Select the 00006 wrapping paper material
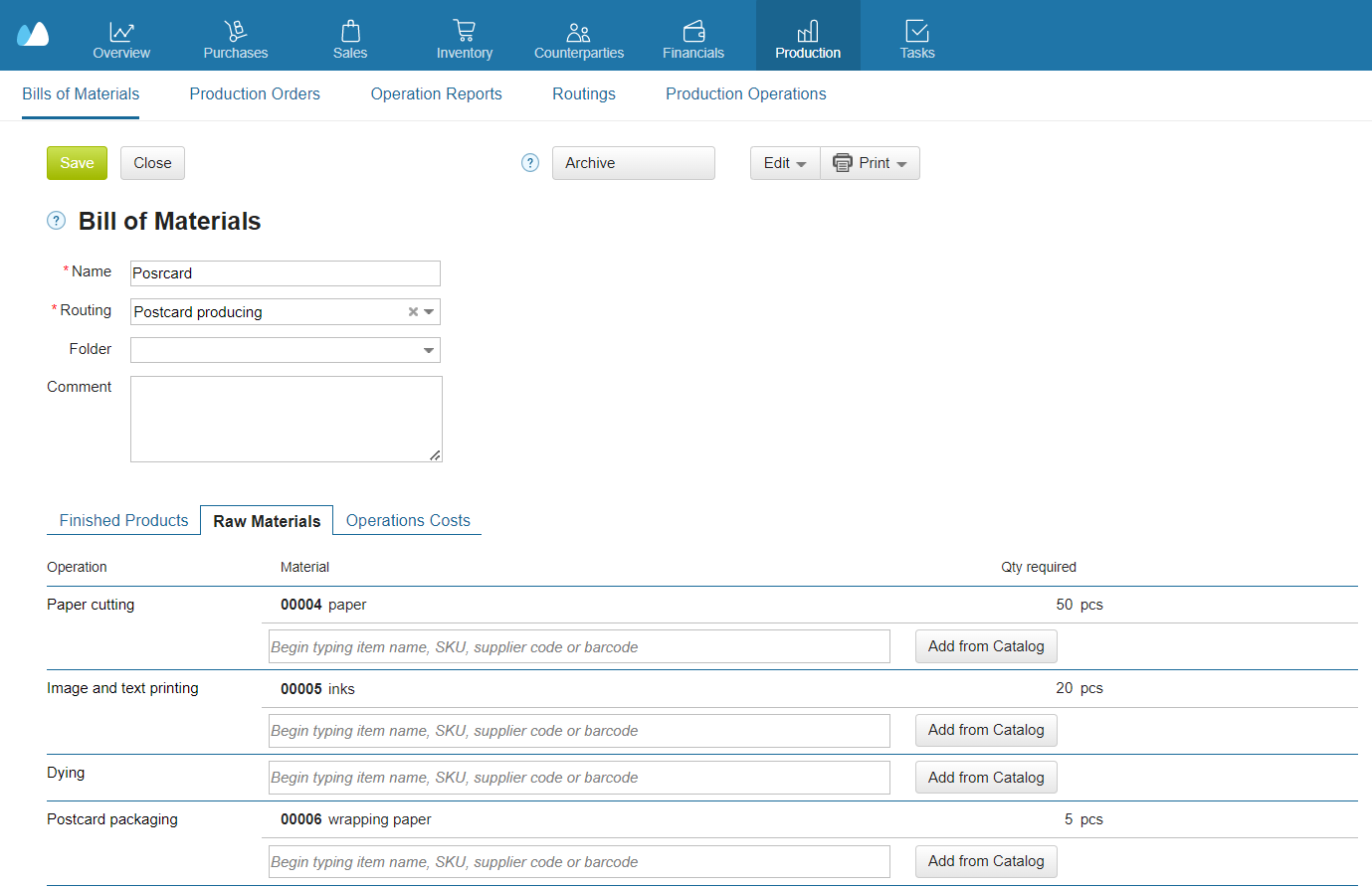1372x888 pixels. click(x=356, y=819)
